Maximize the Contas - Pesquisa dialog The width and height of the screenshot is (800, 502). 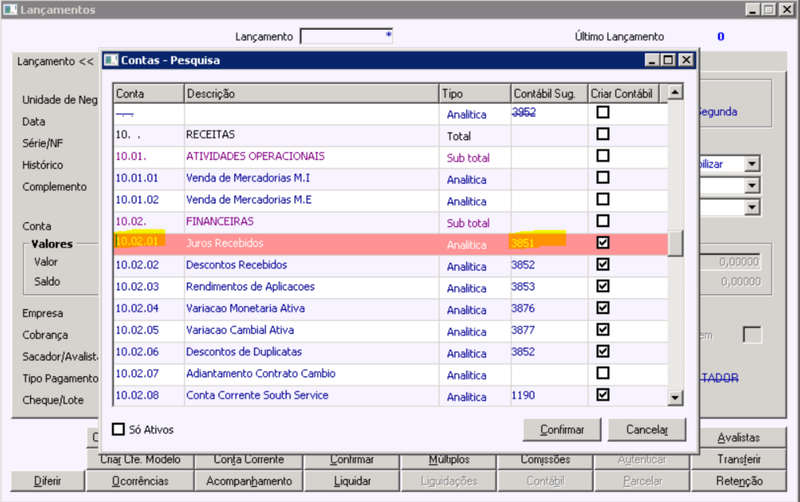click(x=668, y=60)
